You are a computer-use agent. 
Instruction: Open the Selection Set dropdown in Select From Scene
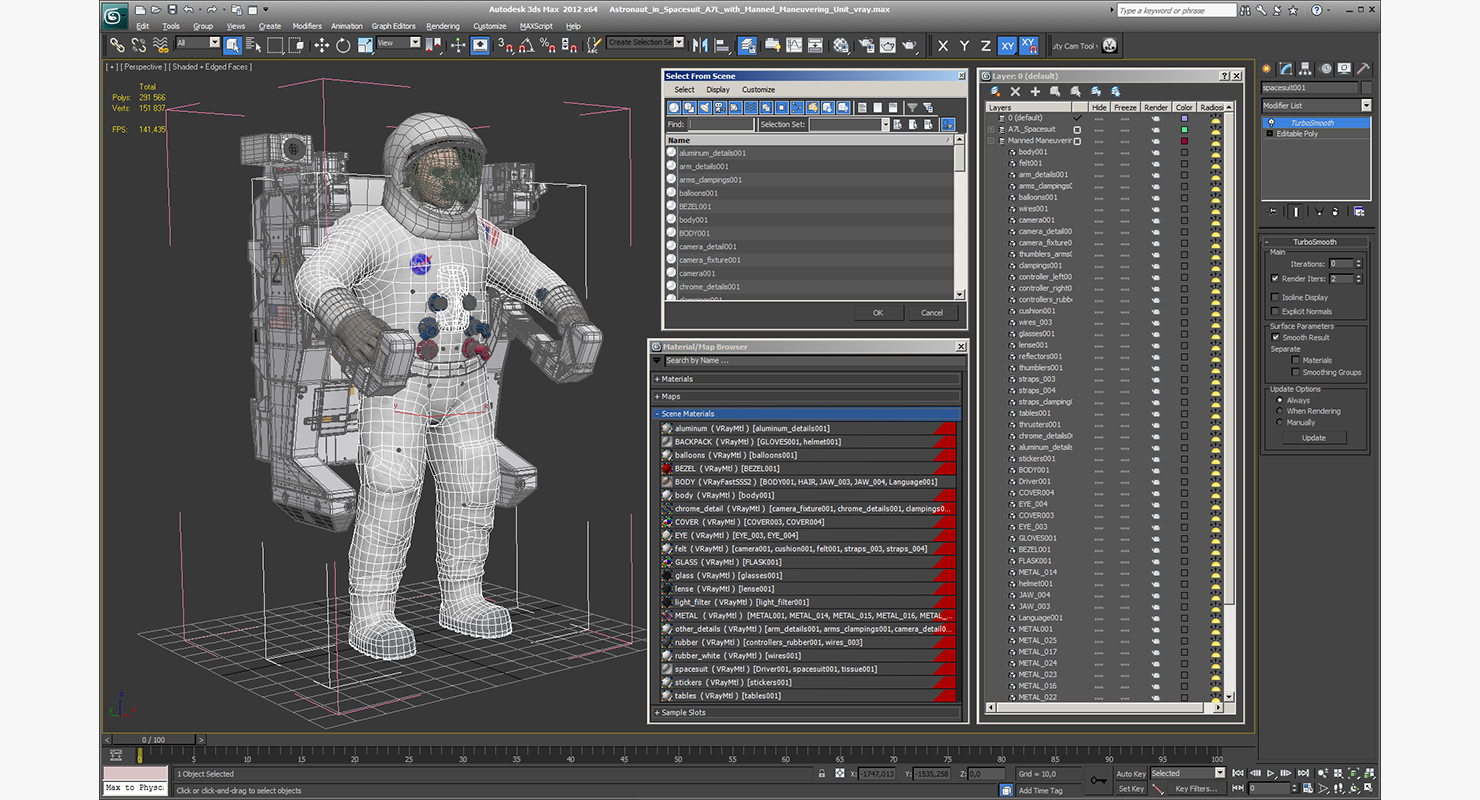pyautogui.click(x=849, y=124)
